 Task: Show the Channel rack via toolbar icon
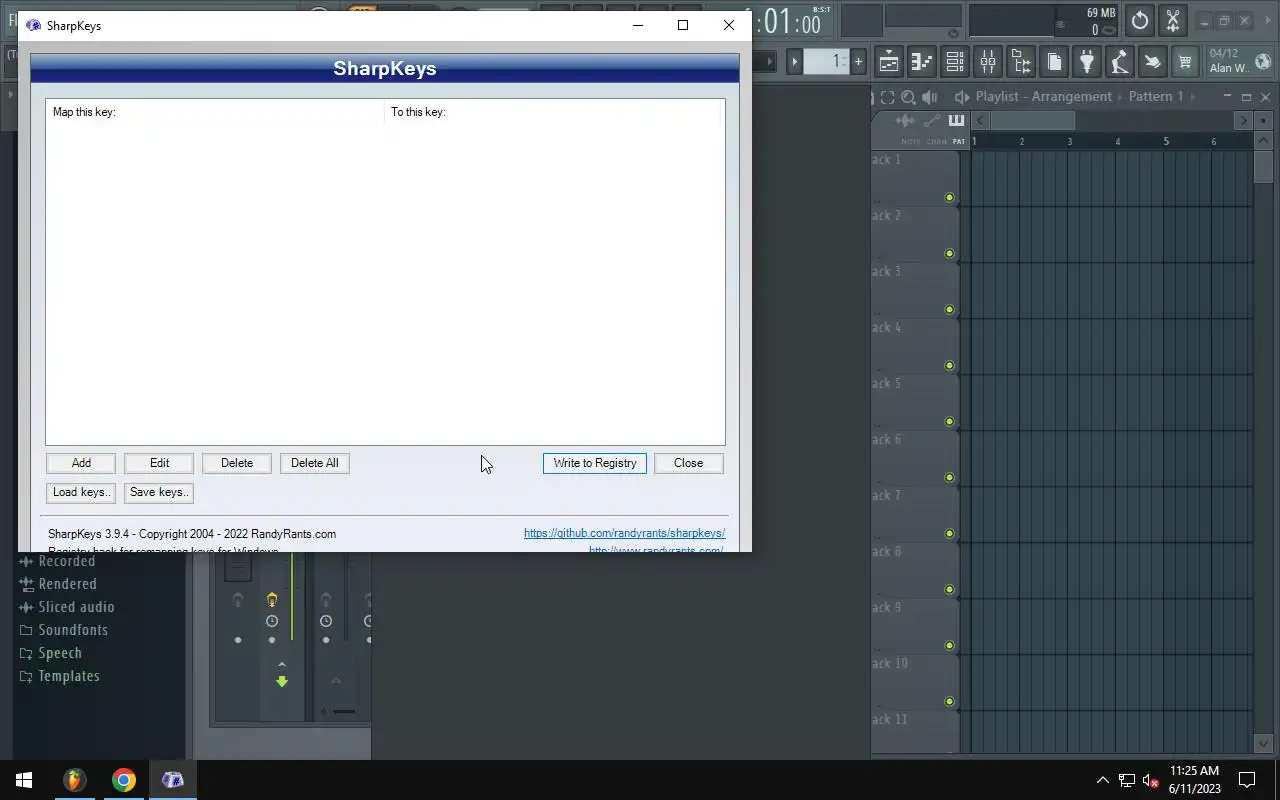point(955,62)
